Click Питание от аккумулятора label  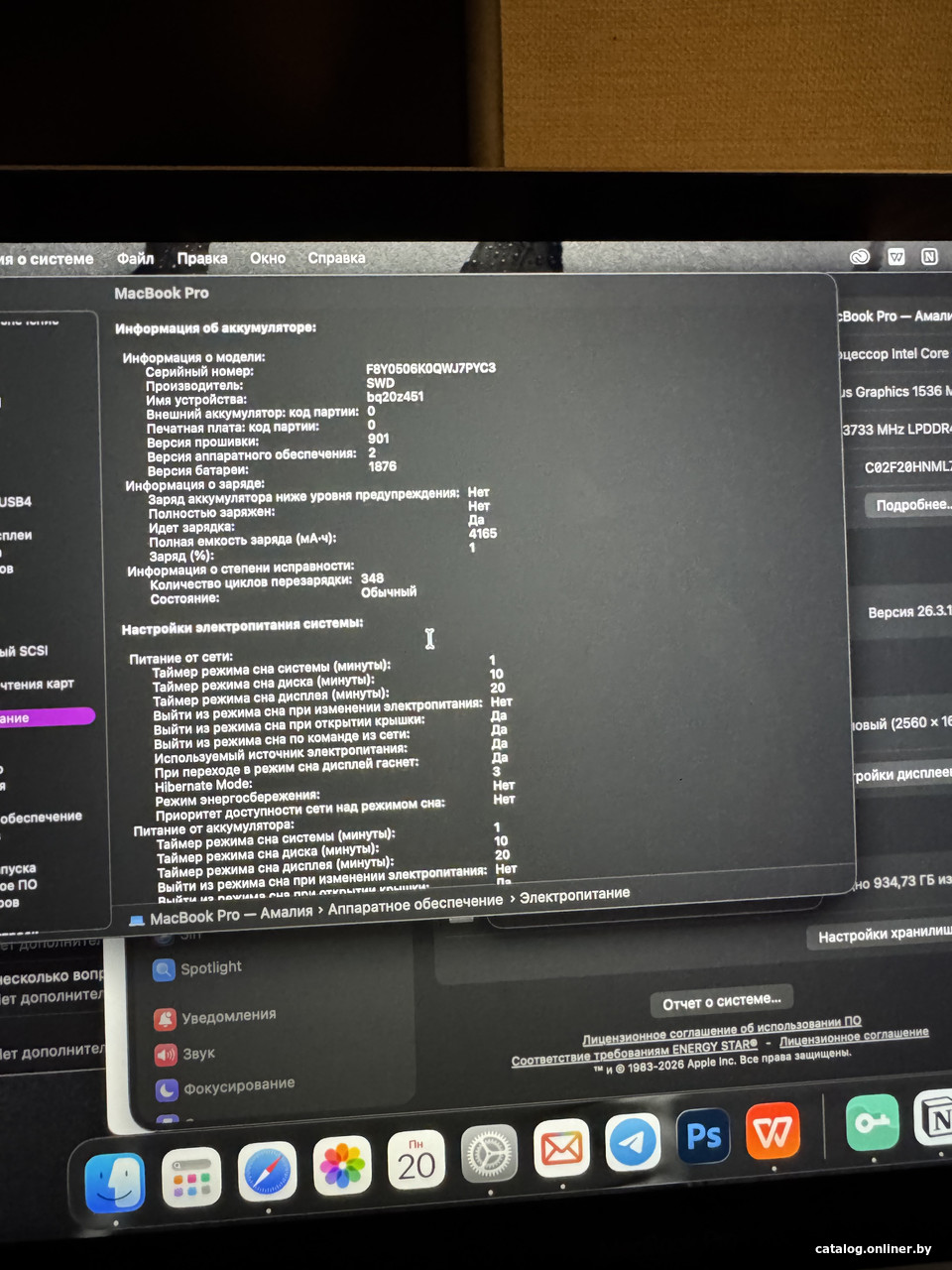(x=213, y=826)
